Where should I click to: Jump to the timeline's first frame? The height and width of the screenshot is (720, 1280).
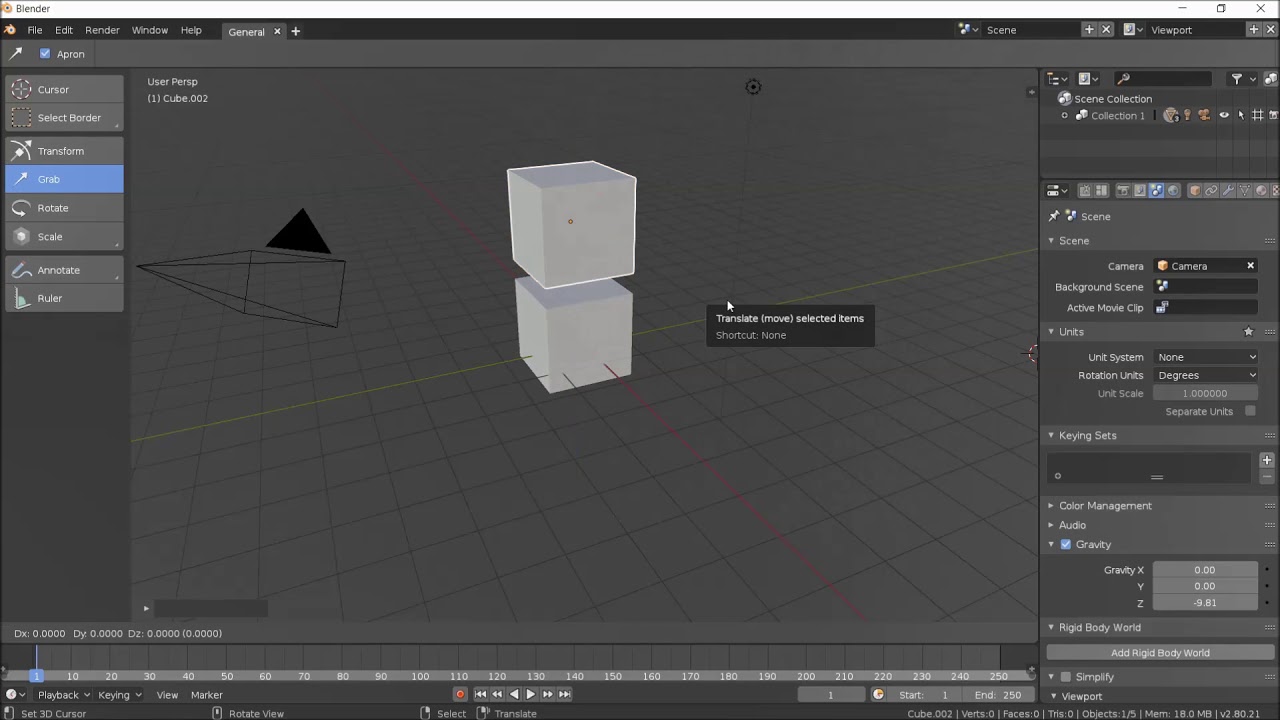coord(480,694)
